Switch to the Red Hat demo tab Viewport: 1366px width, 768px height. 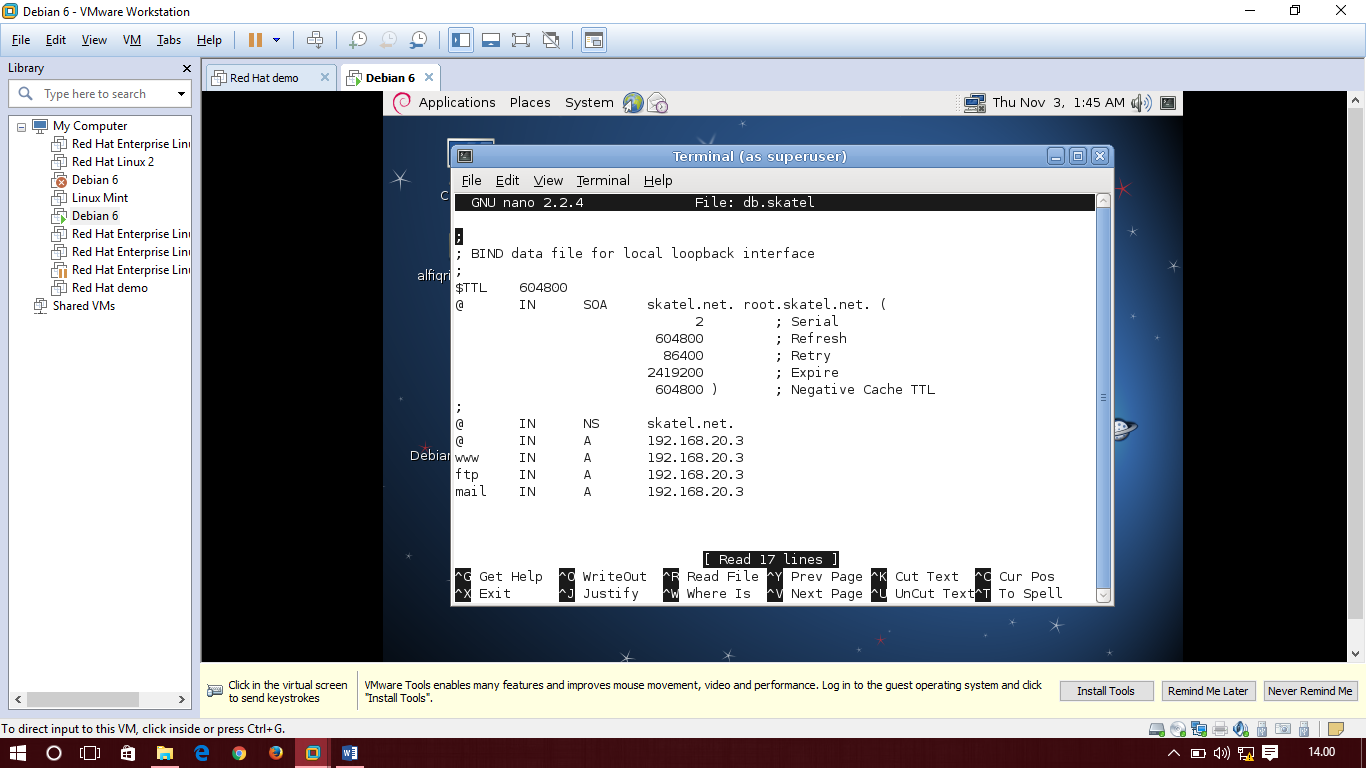tap(266, 75)
